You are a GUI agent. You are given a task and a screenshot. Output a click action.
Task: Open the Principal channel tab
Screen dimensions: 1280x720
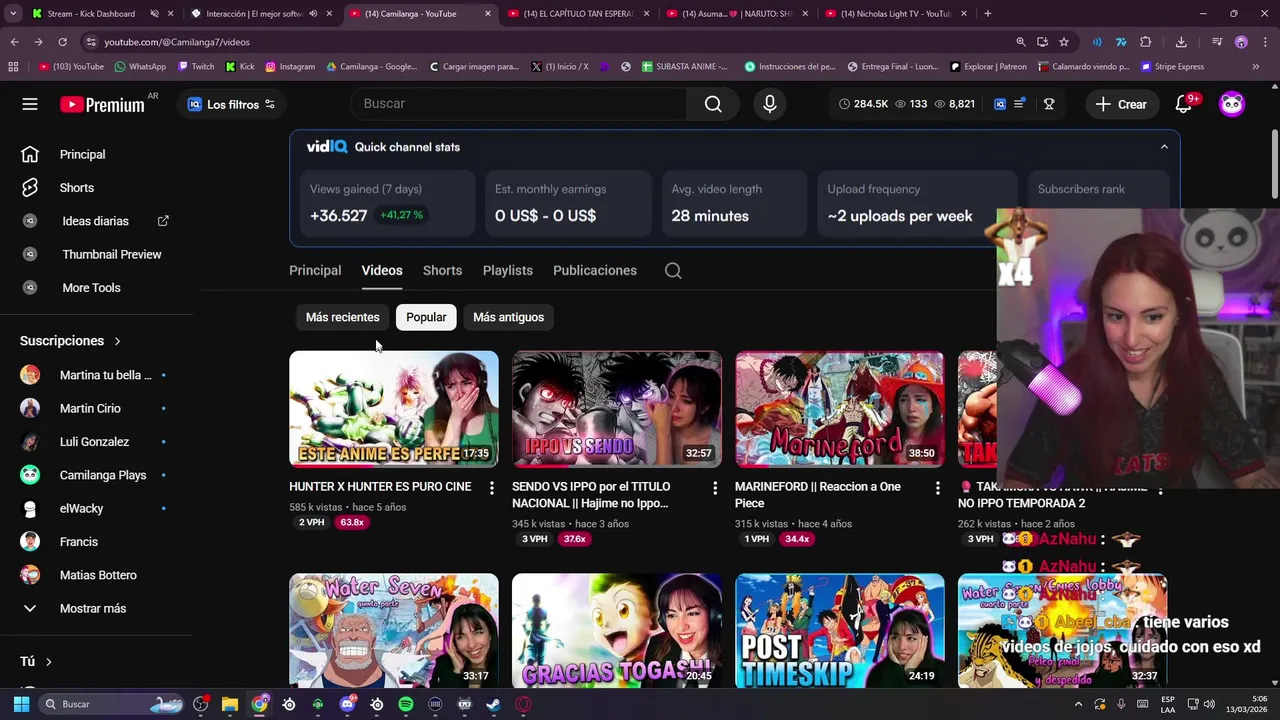pos(315,270)
